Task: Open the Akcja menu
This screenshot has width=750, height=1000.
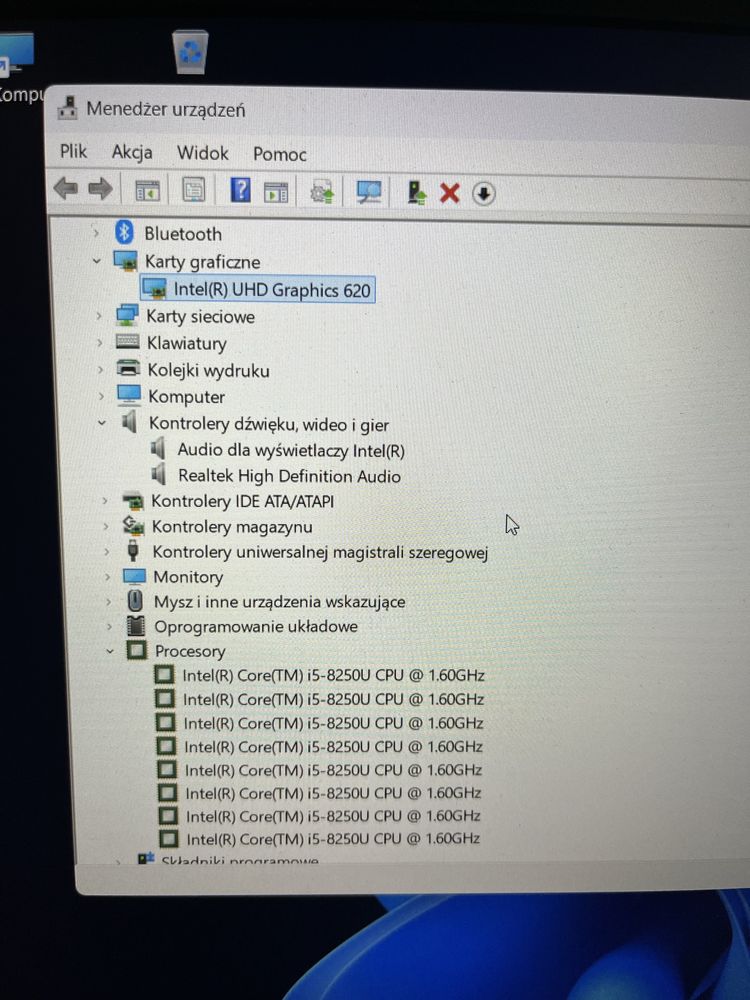Action: coord(132,152)
